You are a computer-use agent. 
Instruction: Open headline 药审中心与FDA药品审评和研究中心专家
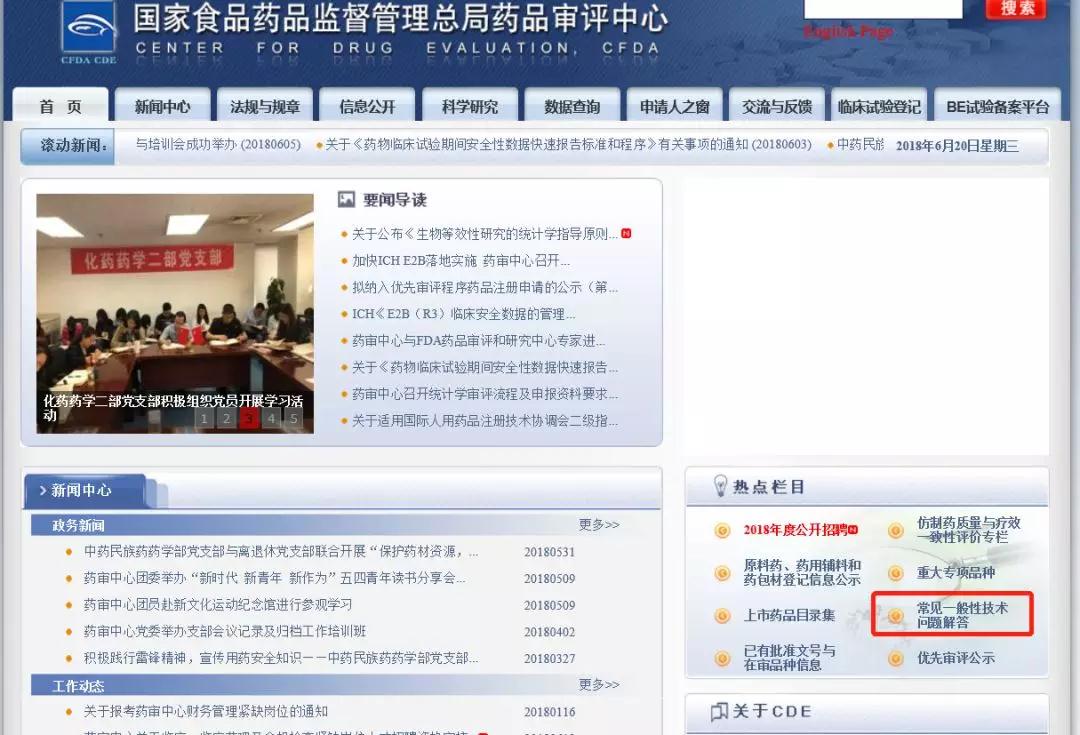[479, 341]
